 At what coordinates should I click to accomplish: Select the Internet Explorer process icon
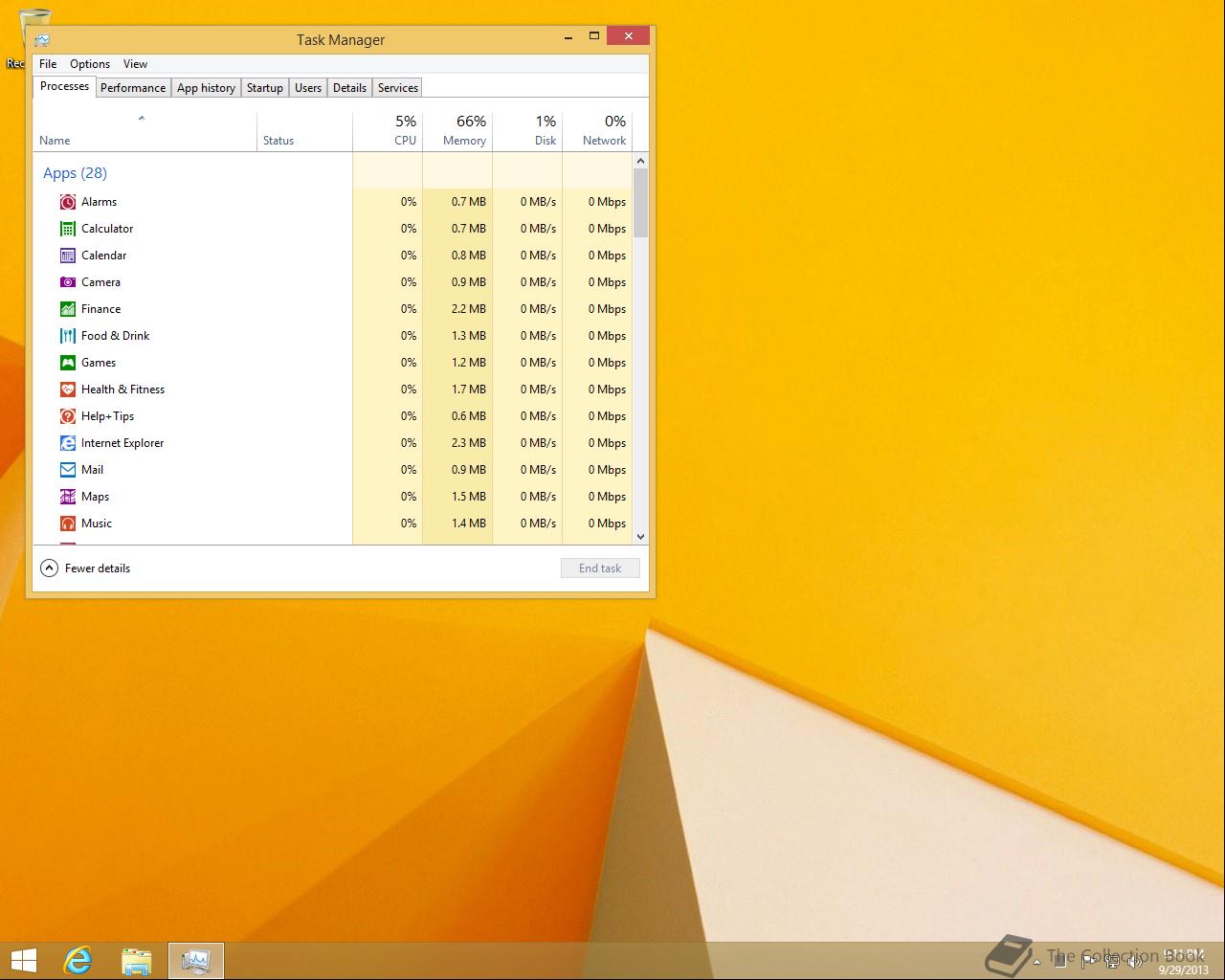[x=68, y=443]
